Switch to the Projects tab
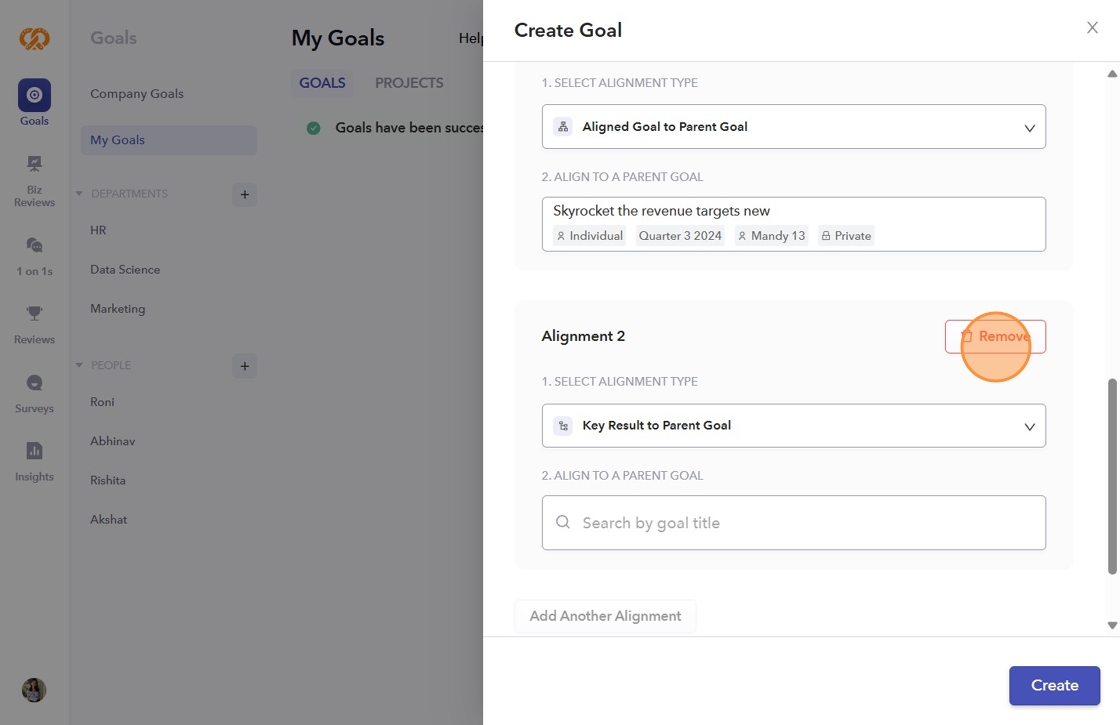Screen dimensions: 1120x725 click(409, 83)
